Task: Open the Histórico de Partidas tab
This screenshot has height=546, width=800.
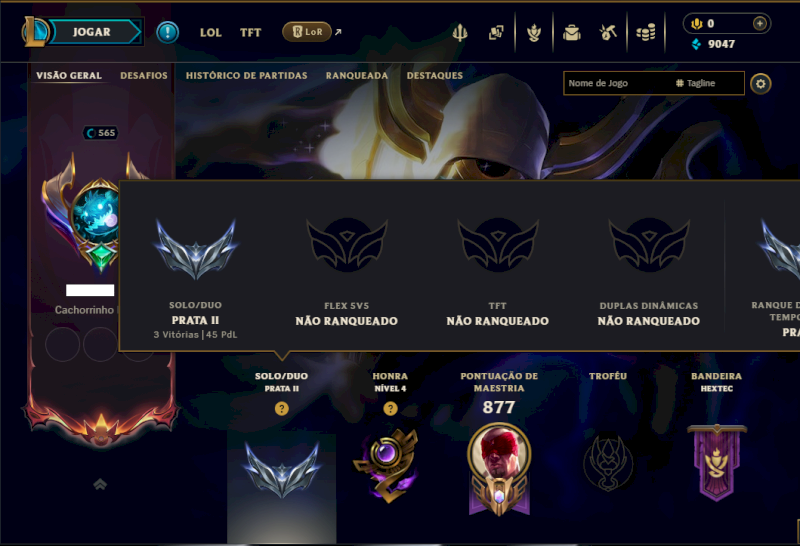Action: pyautogui.click(x=246, y=76)
